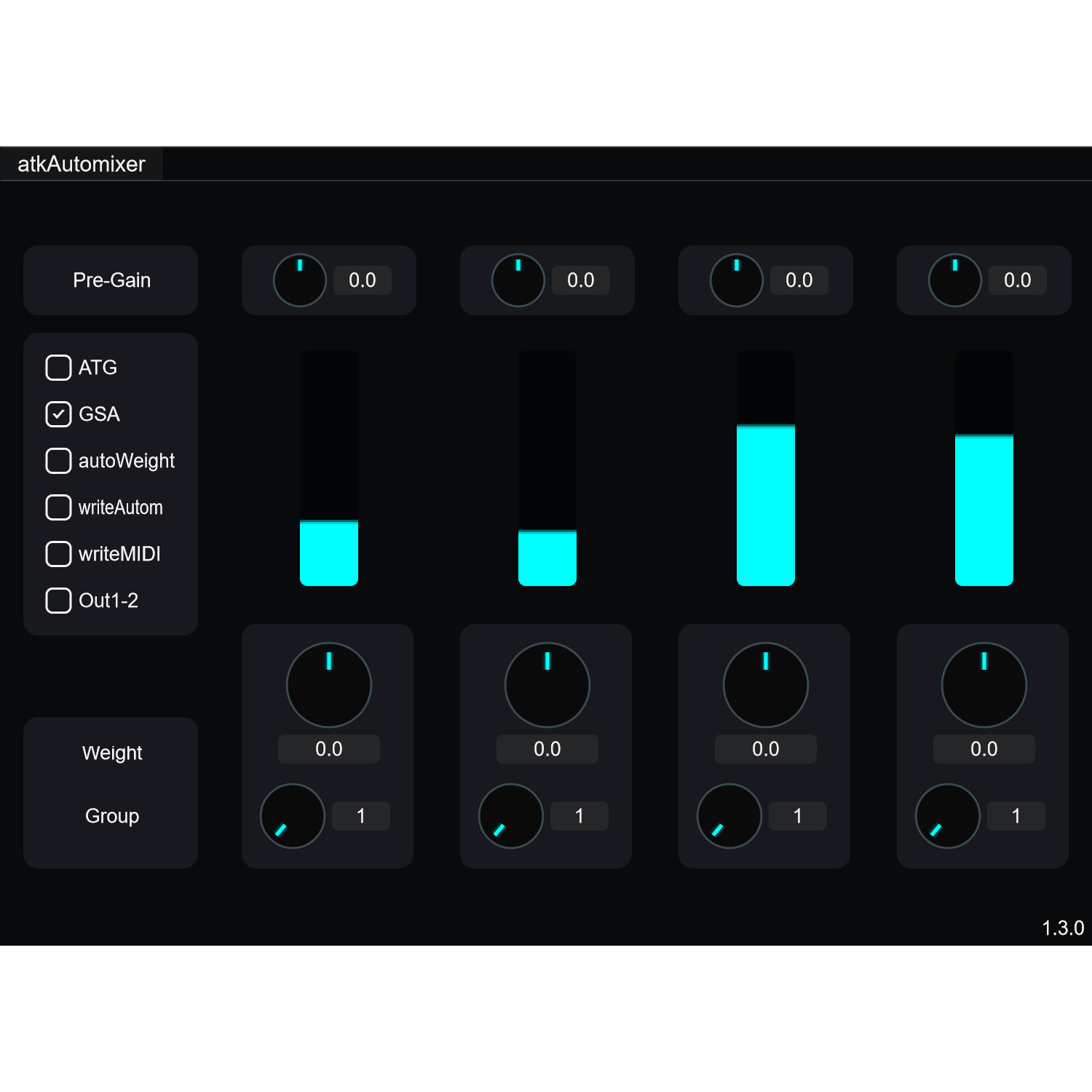Select the second channel Weight value field
1092x1092 pixels.
(x=547, y=749)
